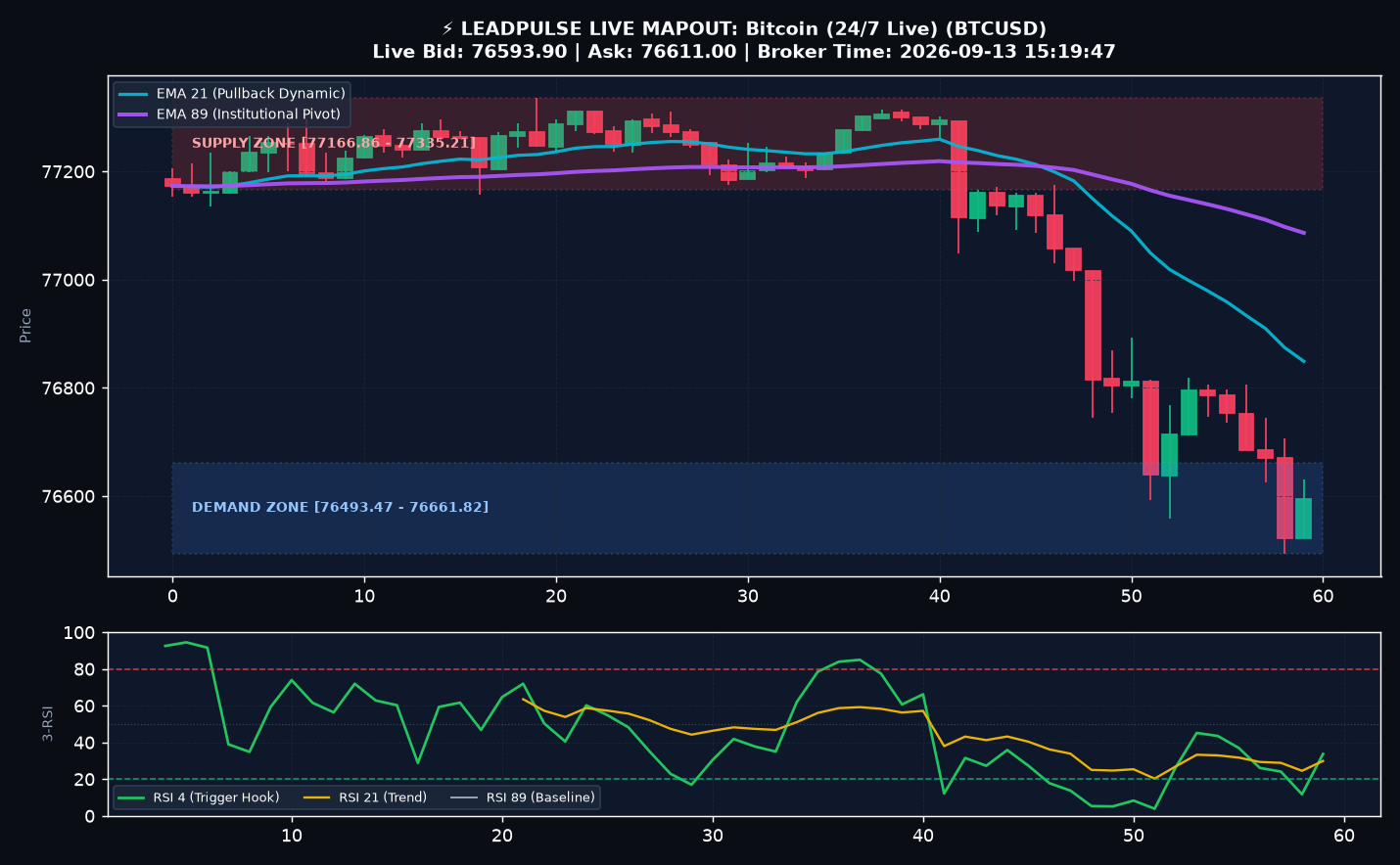Click the 76600 price axis tick label
The width and height of the screenshot is (1400, 865).
(x=69, y=497)
